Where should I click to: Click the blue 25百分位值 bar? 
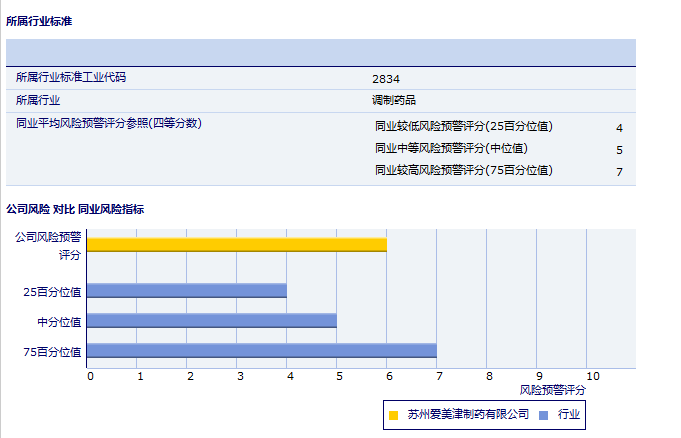point(187,291)
